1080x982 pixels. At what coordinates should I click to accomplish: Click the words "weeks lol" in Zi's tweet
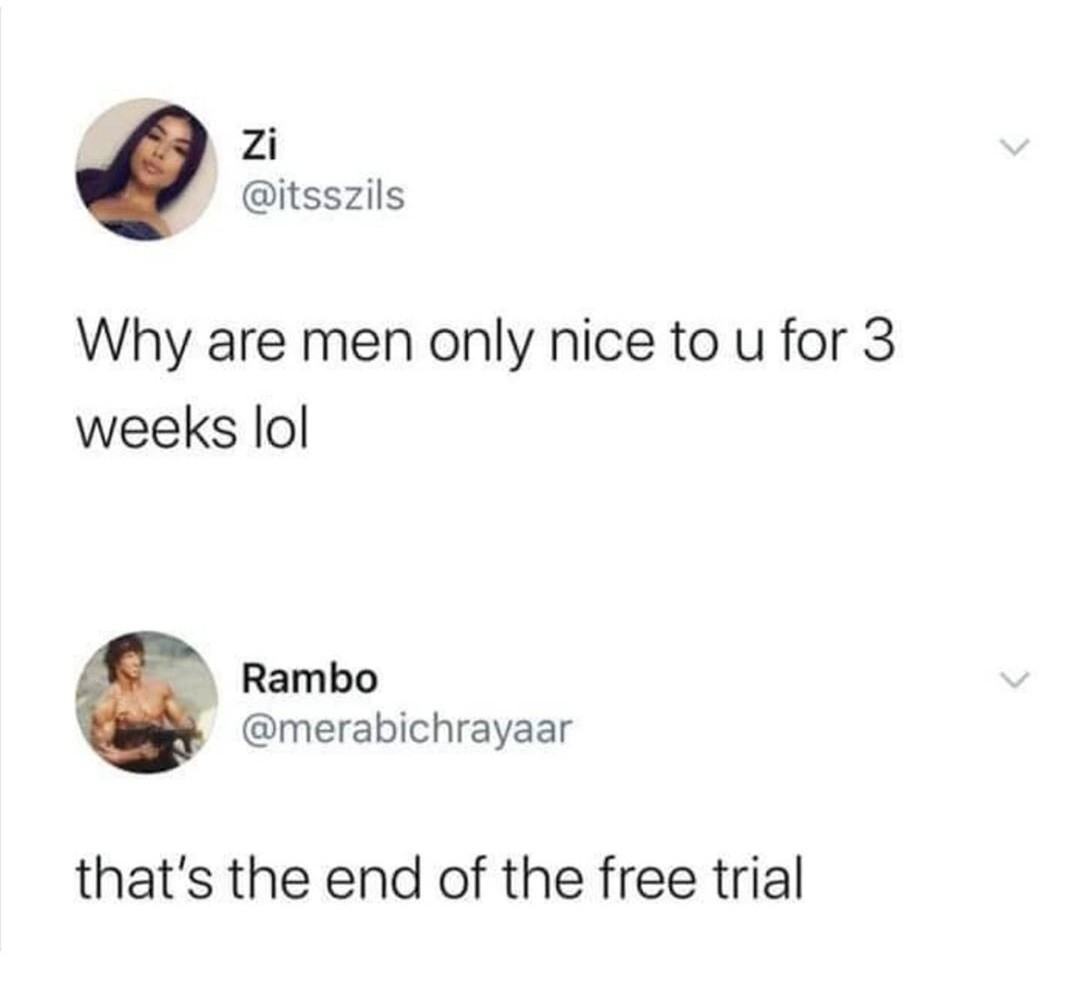click(192, 430)
